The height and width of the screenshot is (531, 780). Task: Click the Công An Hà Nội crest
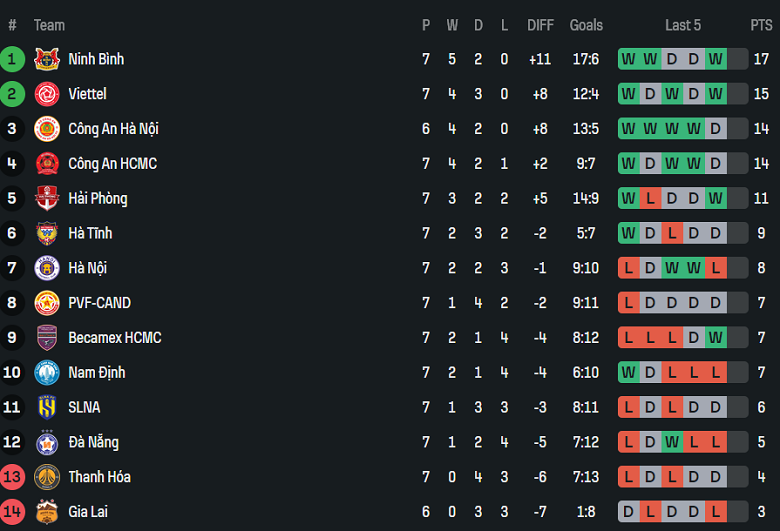tap(47, 129)
